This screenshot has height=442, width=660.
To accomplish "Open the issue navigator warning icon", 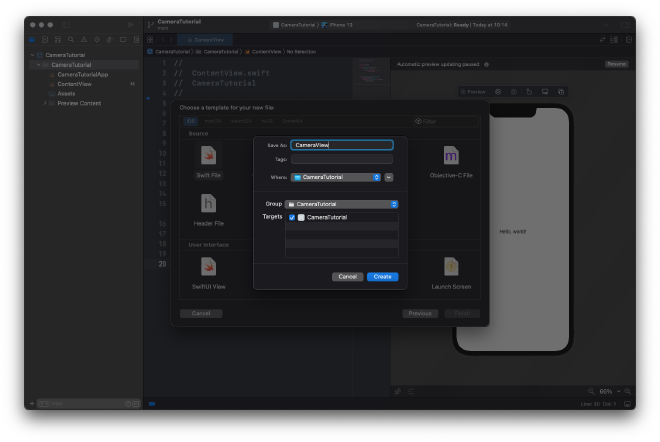I will coord(84,40).
